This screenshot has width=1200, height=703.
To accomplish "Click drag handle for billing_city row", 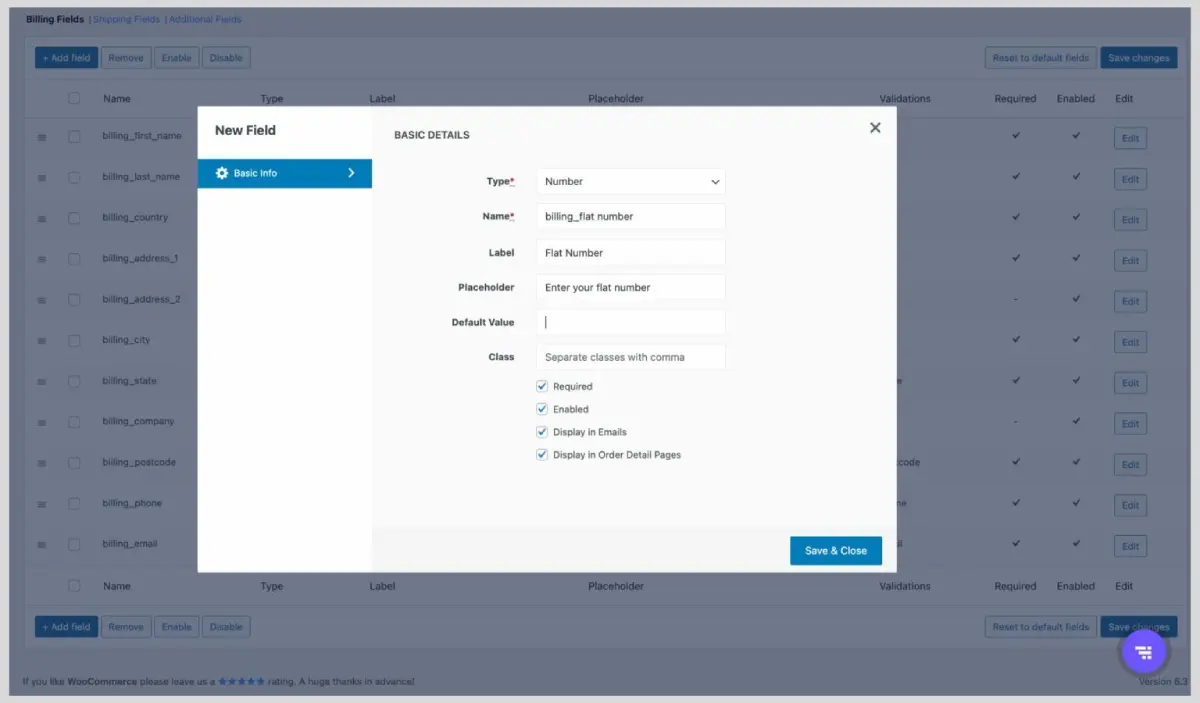I will pos(42,341).
